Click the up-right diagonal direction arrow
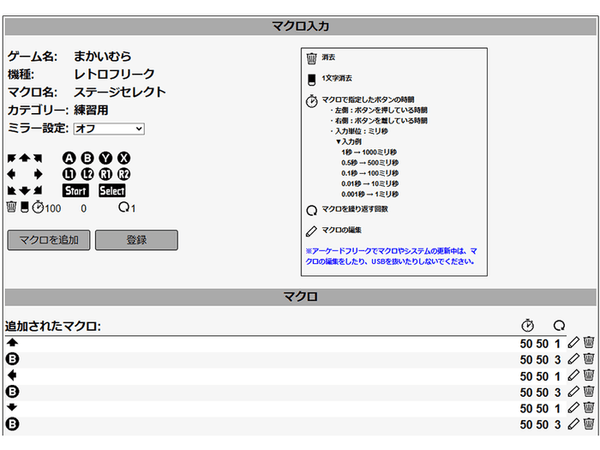Image resolution: width=600 pixels, height=450 pixels. 38,158
